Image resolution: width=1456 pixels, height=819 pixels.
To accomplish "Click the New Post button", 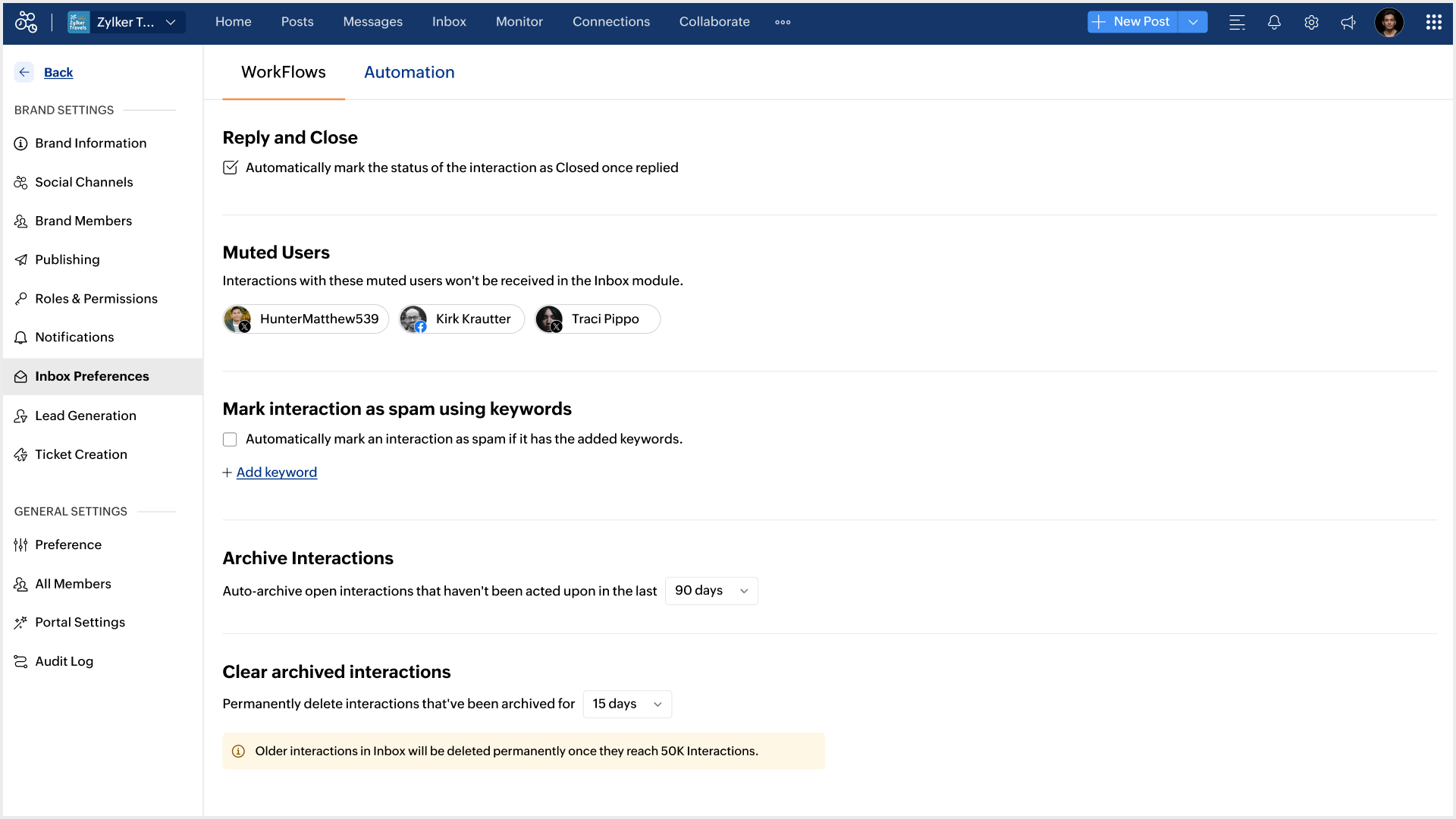I will coord(1133,22).
